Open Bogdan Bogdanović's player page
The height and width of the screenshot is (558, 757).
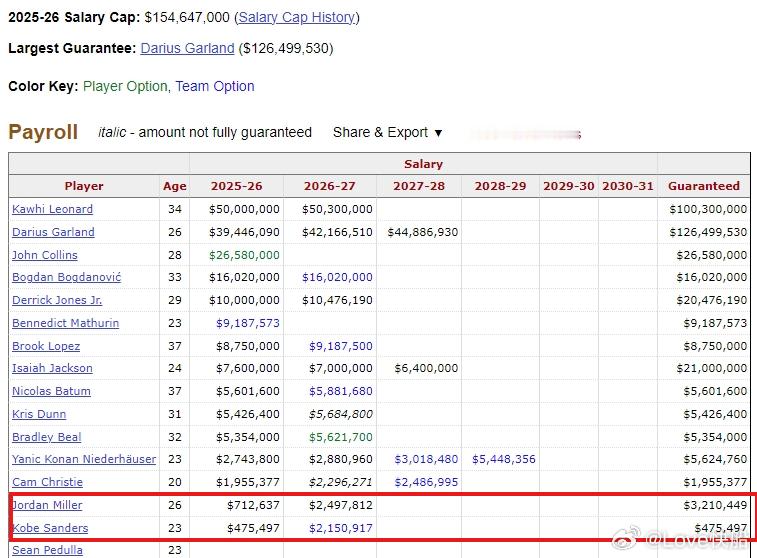[66, 277]
